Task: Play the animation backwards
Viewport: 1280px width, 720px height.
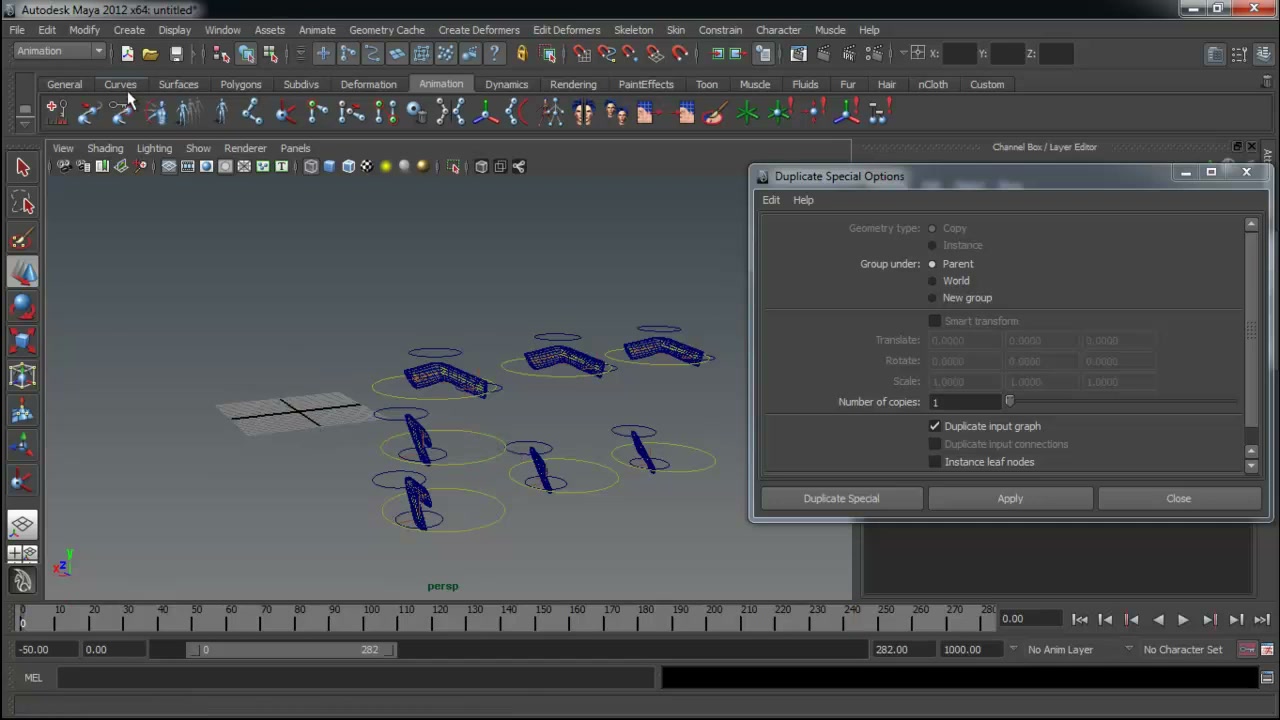Action: tap(1158, 620)
